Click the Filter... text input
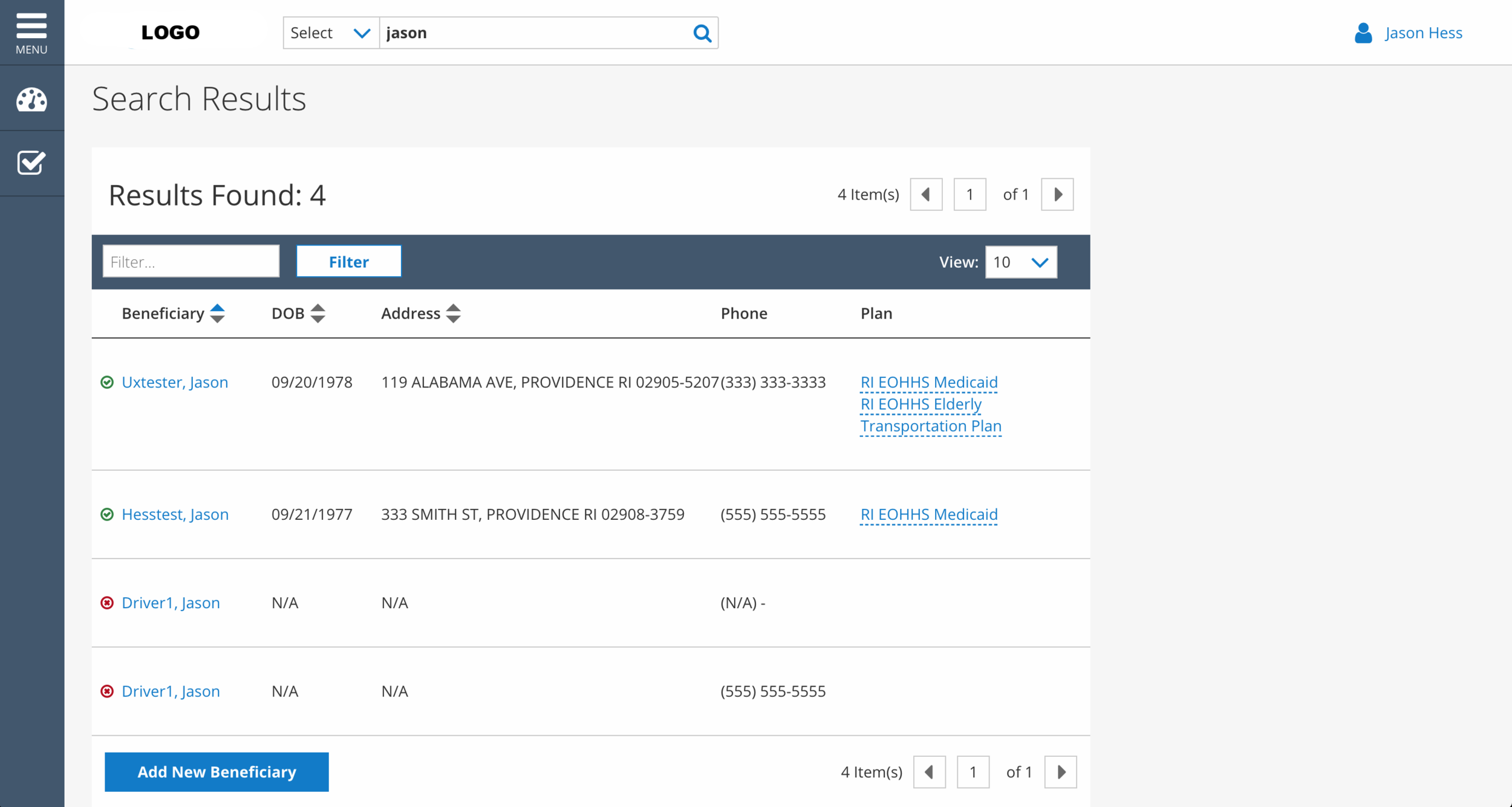1512x807 pixels. click(x=191, y=262)
